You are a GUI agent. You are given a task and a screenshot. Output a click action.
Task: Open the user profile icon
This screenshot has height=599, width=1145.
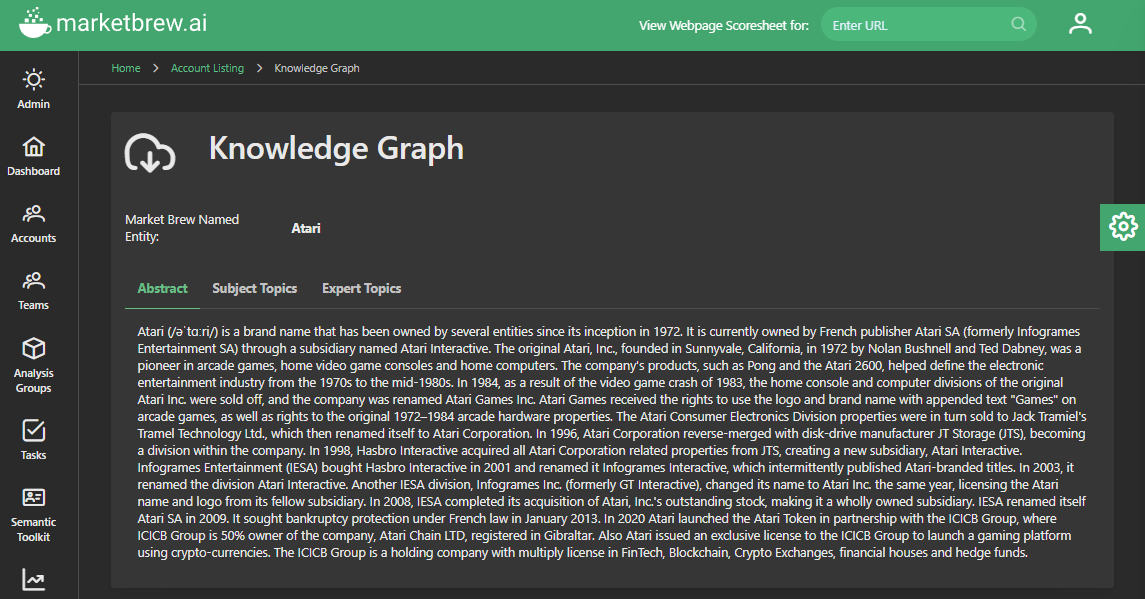[1080, 24]
